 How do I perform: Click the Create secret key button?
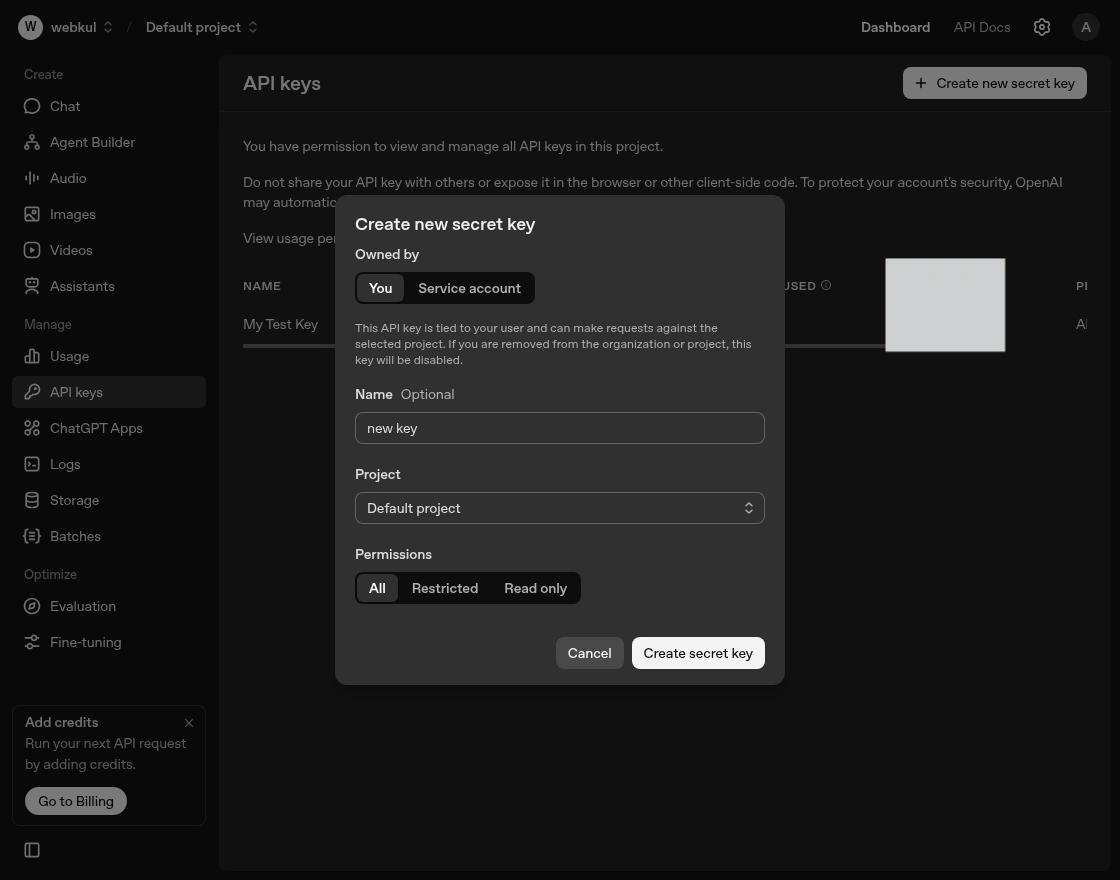tap(698, 653)
